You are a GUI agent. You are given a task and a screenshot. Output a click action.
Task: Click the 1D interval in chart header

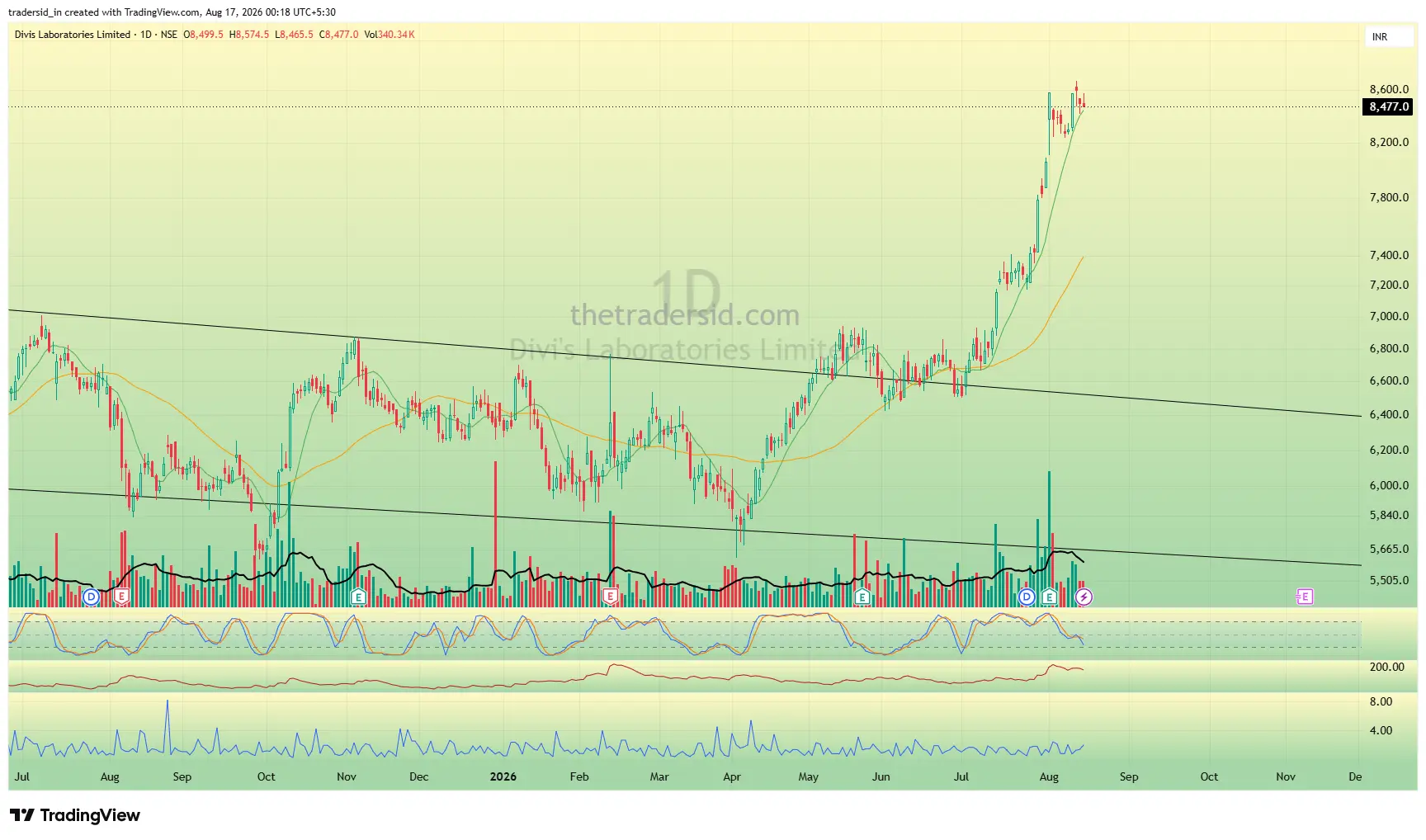tap(146, 35)
